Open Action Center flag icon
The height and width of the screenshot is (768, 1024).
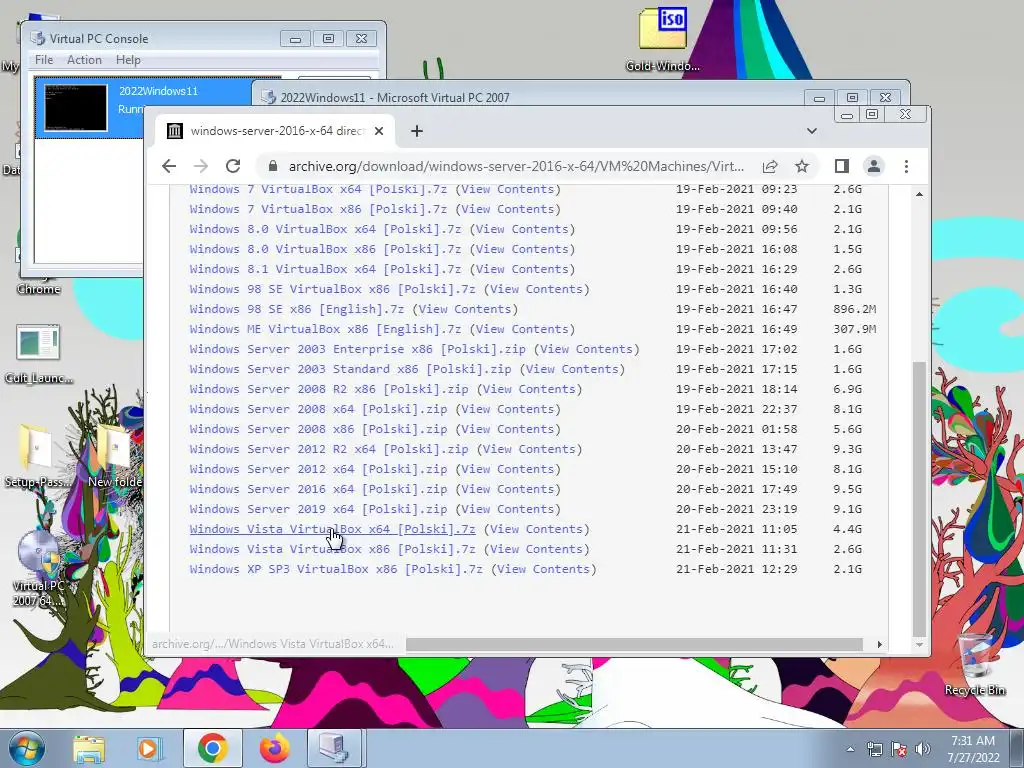point(899,750)
